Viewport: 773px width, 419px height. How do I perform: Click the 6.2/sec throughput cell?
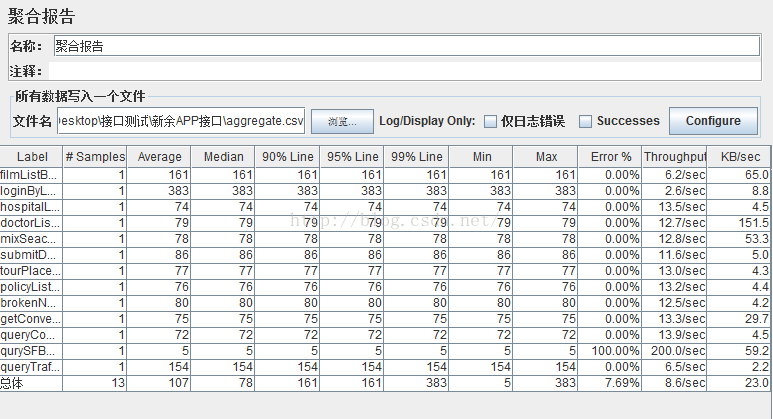coord(674,175)
